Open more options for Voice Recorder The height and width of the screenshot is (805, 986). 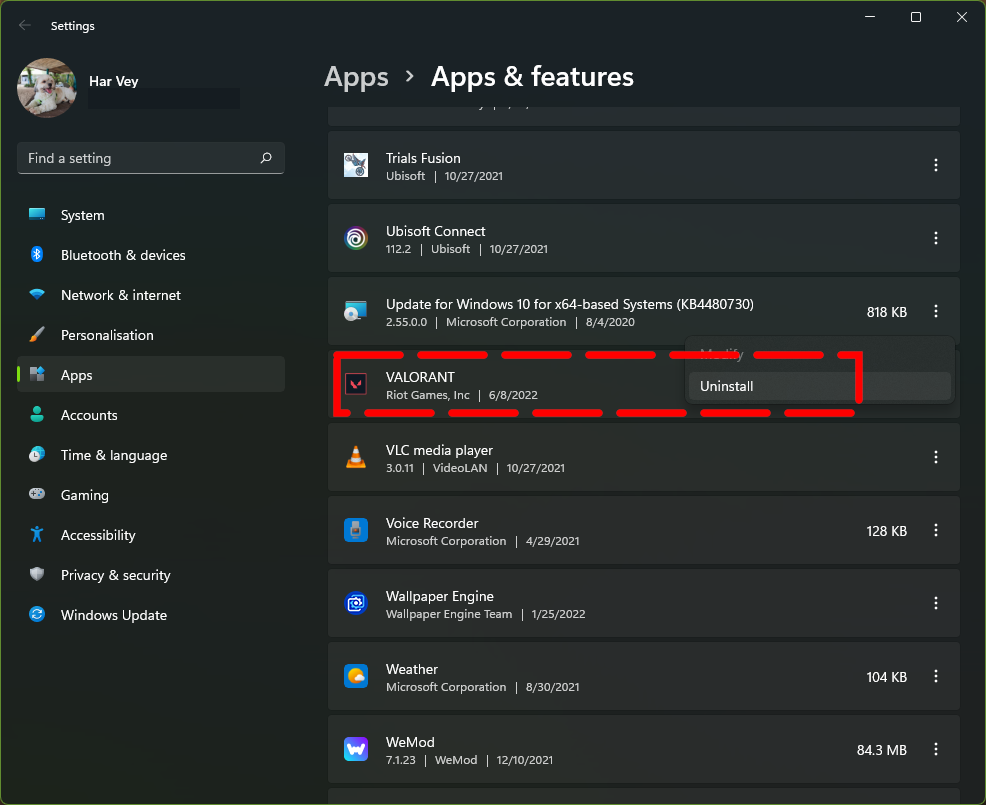click(x=936, y=530)
